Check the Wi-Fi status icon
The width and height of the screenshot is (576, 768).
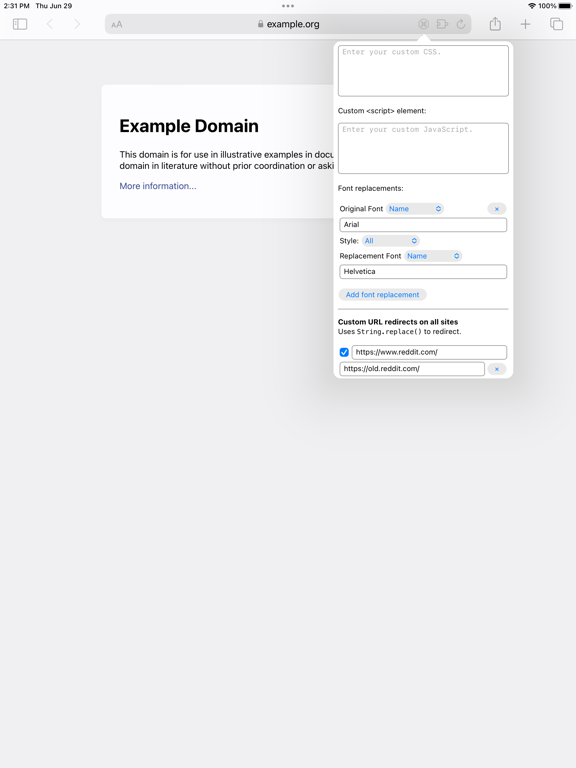click(x=532, y=6)
